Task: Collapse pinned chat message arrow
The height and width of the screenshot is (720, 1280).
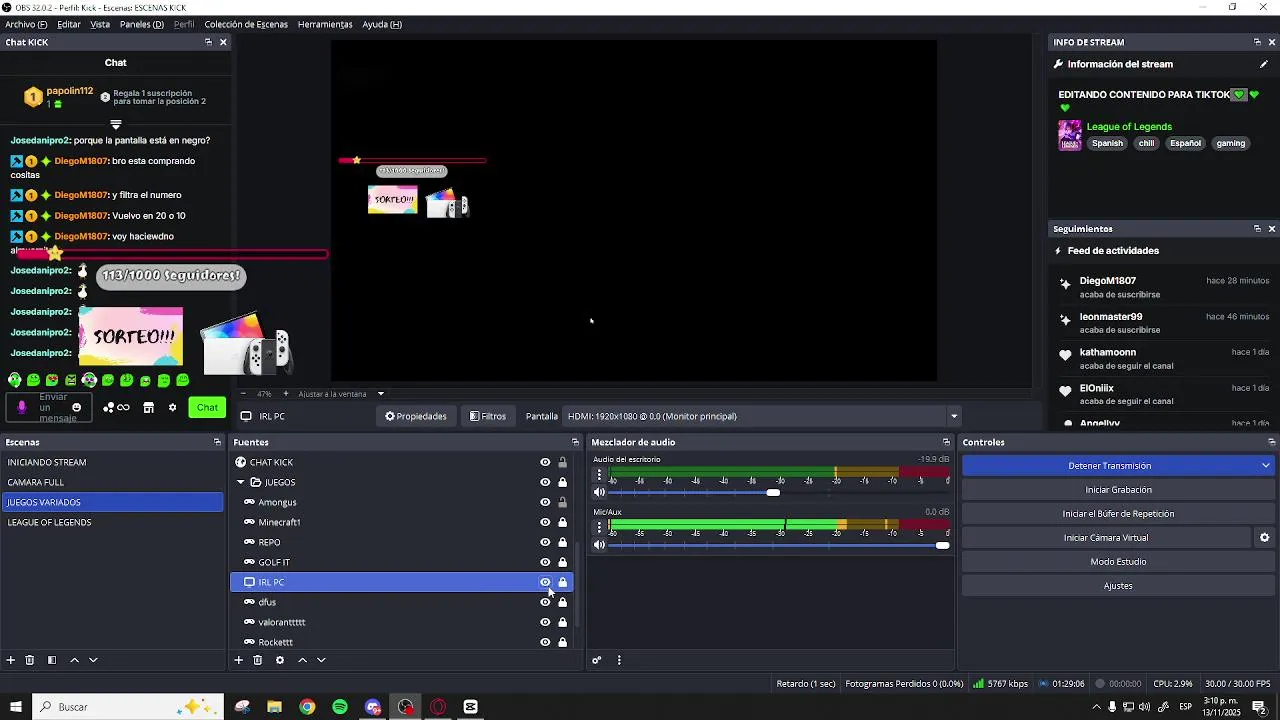Action: [x=116, y=125]
